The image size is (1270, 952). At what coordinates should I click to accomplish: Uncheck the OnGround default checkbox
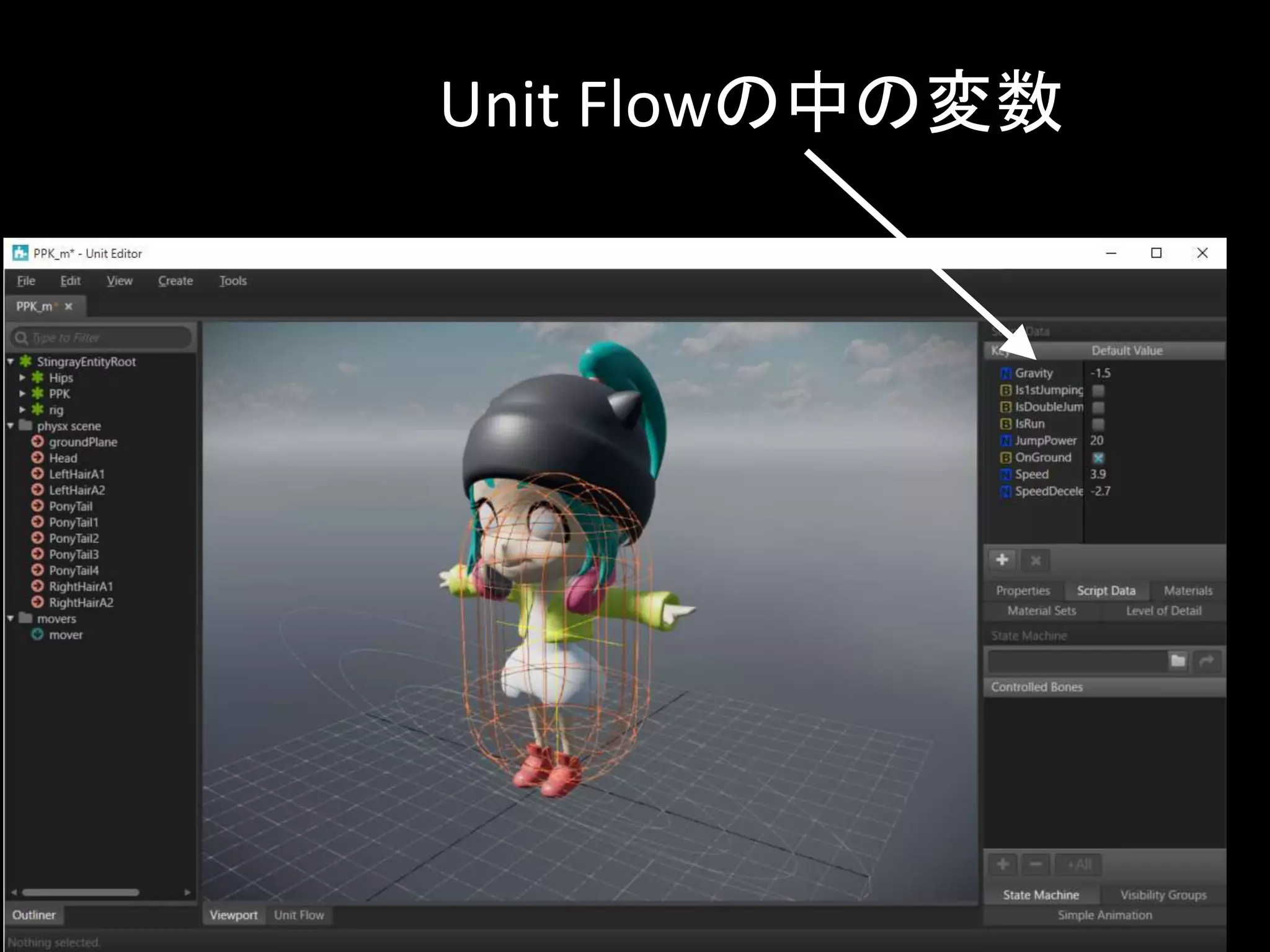1098,458
